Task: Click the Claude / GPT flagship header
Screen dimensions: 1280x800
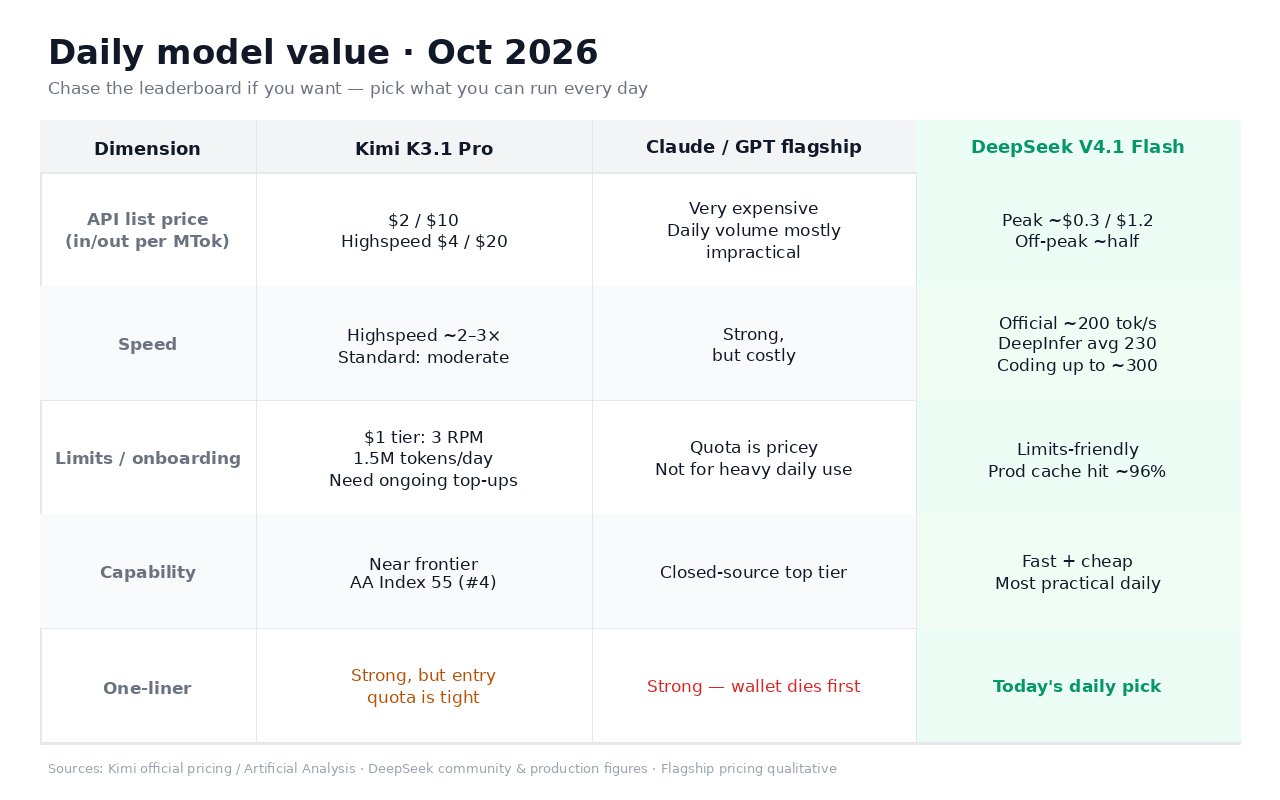Action: point(754,147)
